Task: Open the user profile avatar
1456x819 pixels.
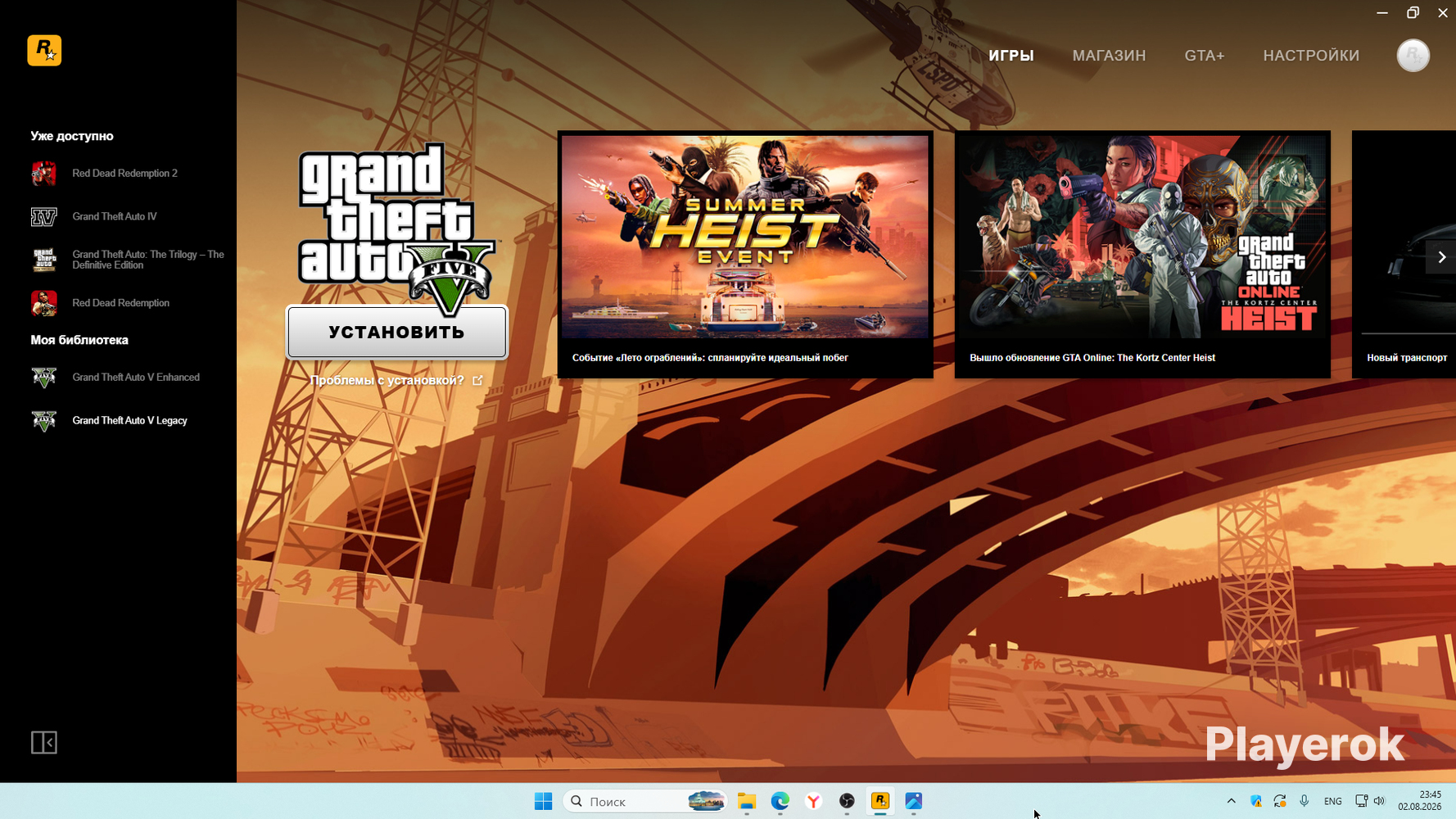Action: pos(1413,56)
